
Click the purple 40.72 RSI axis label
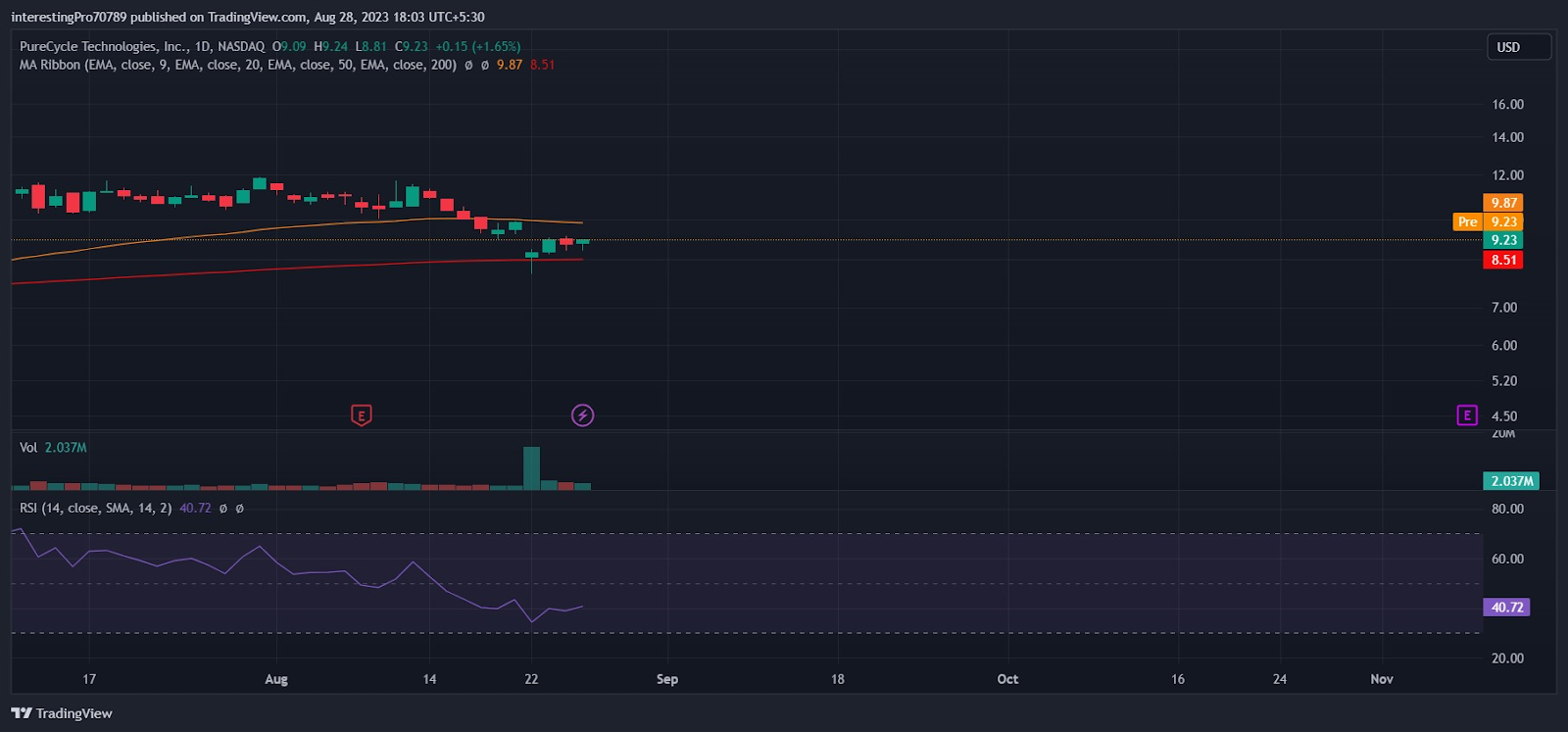coord(1506,608)
